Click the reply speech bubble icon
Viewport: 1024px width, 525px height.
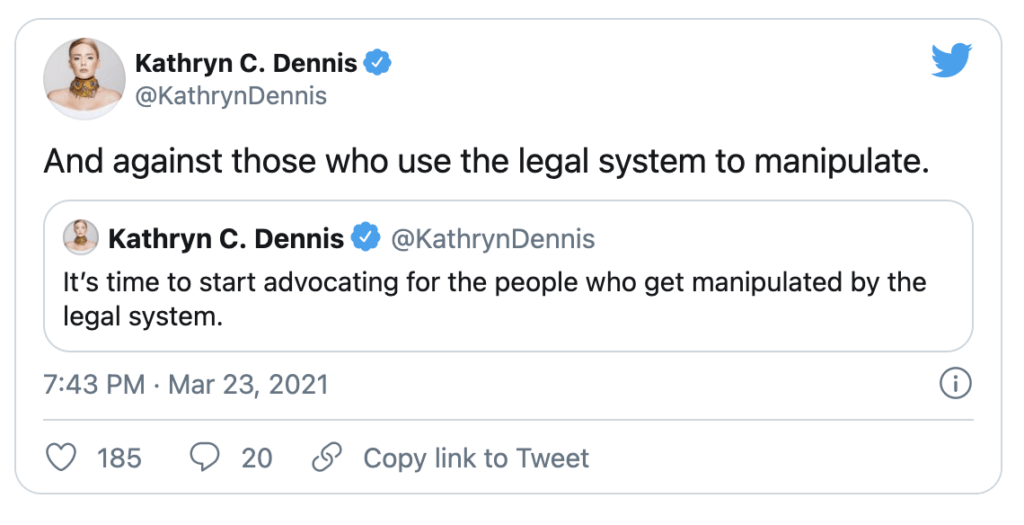(204, 458)
